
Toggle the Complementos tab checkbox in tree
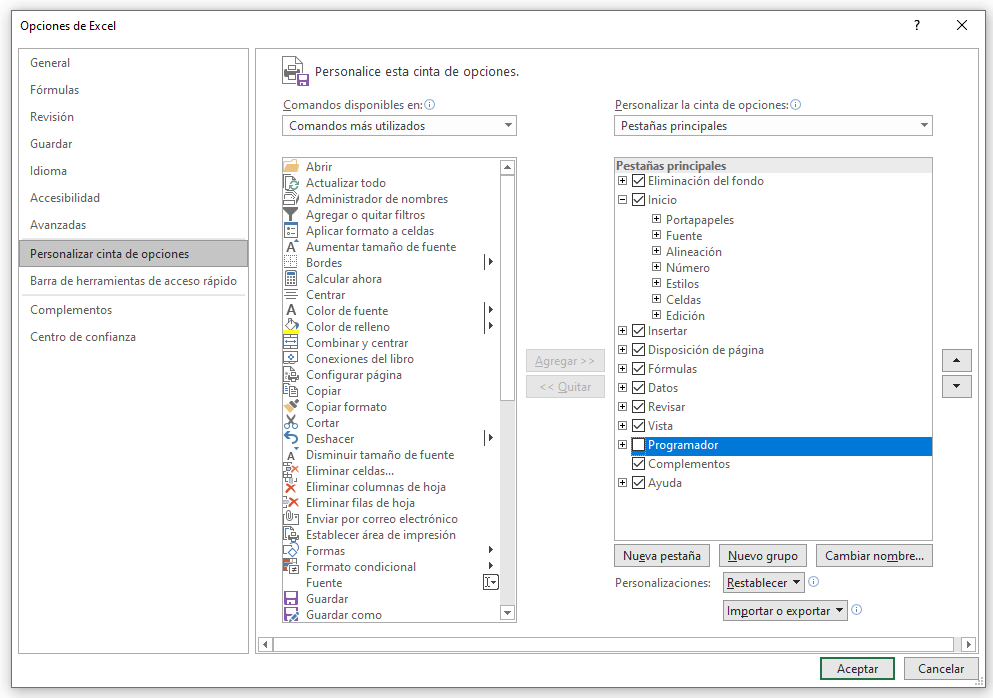click(x=638, y=464)
